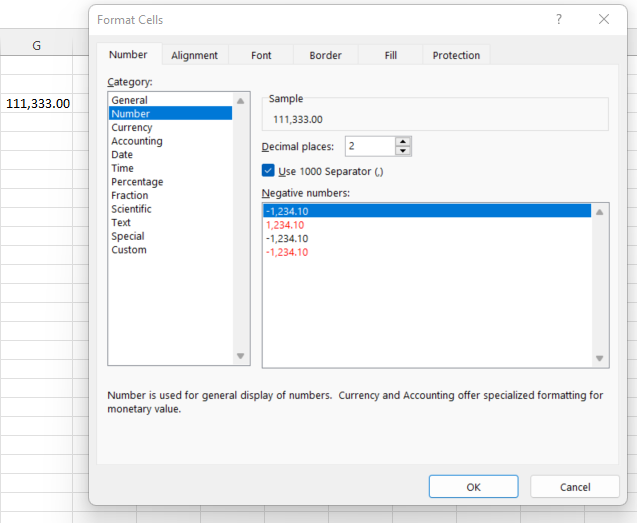The image size is (637, 523).
Task: Switch to the Alignment tab
Action: point(195,56)
